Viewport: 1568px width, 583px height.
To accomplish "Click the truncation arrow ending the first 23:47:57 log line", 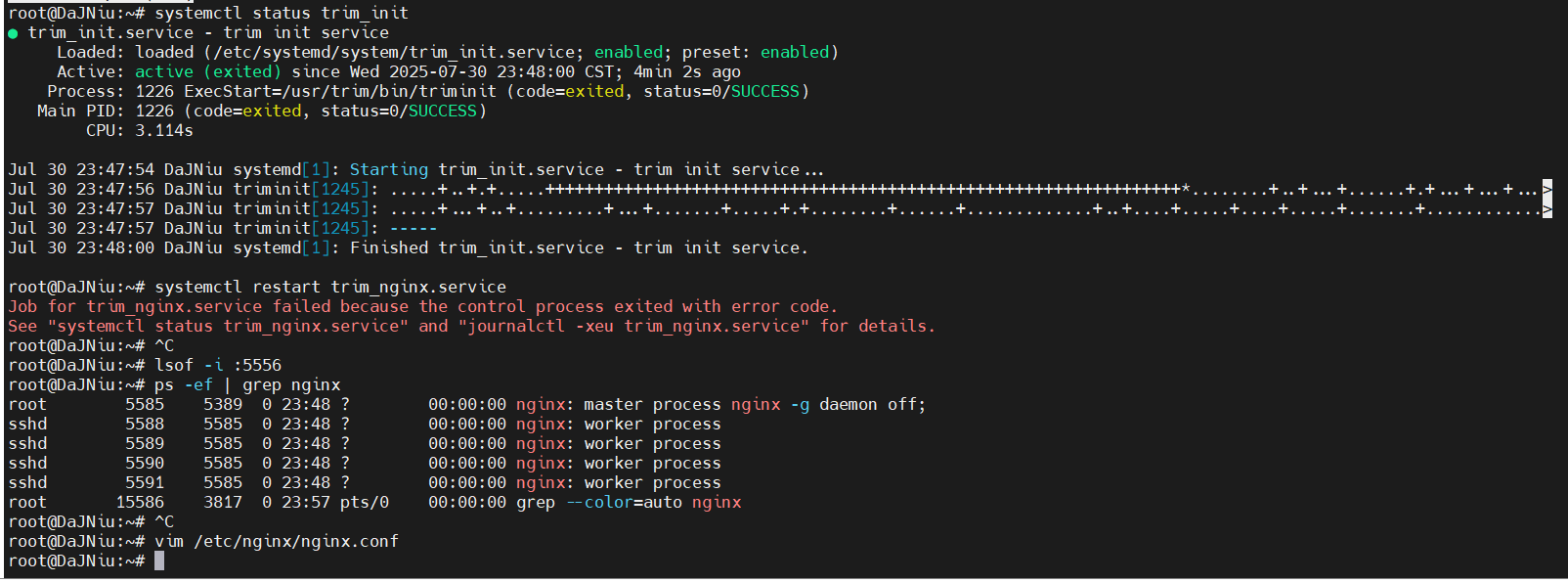I will (x=1547, y=208).
